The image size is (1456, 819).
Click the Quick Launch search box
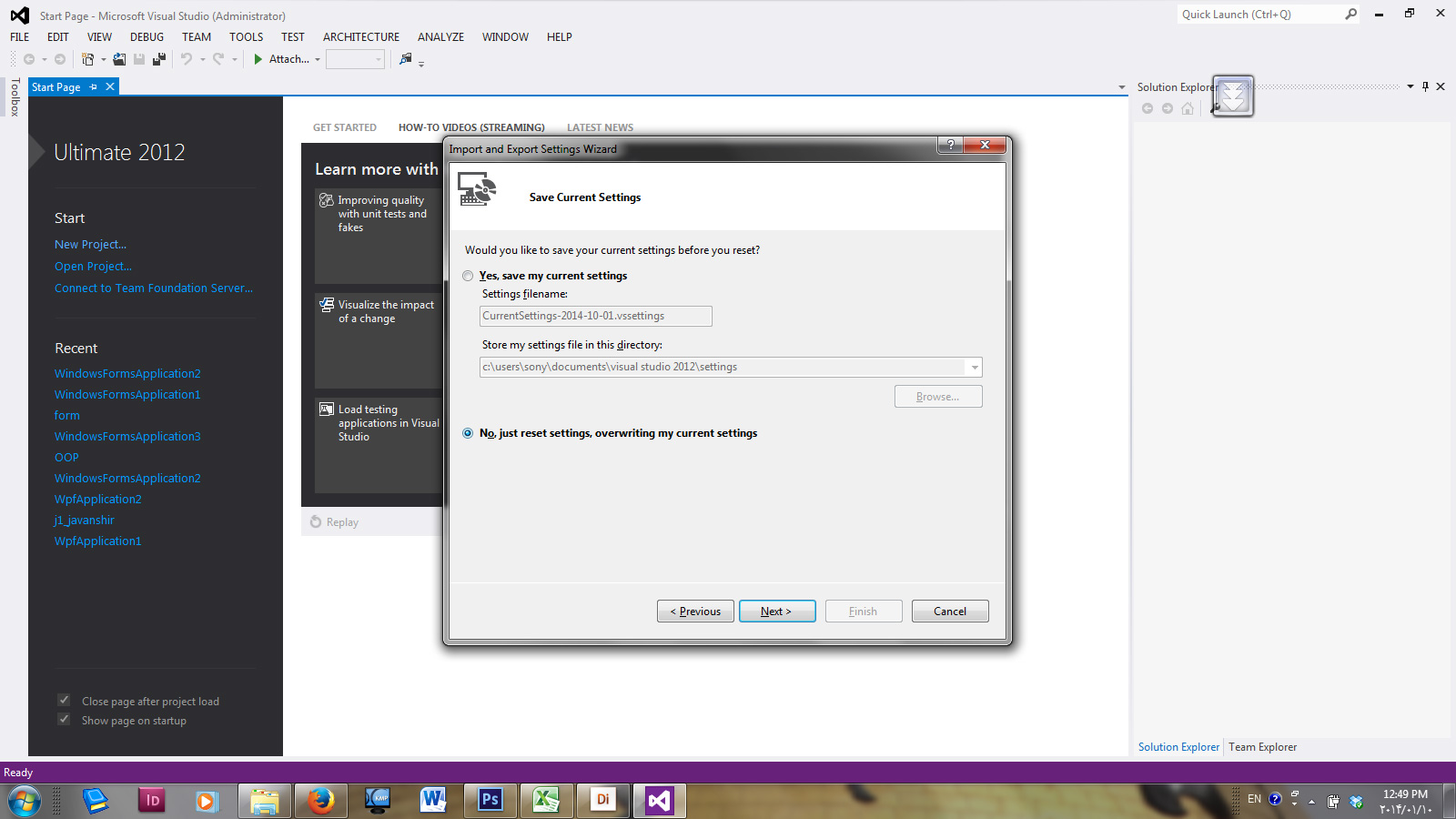point(1259,15)
